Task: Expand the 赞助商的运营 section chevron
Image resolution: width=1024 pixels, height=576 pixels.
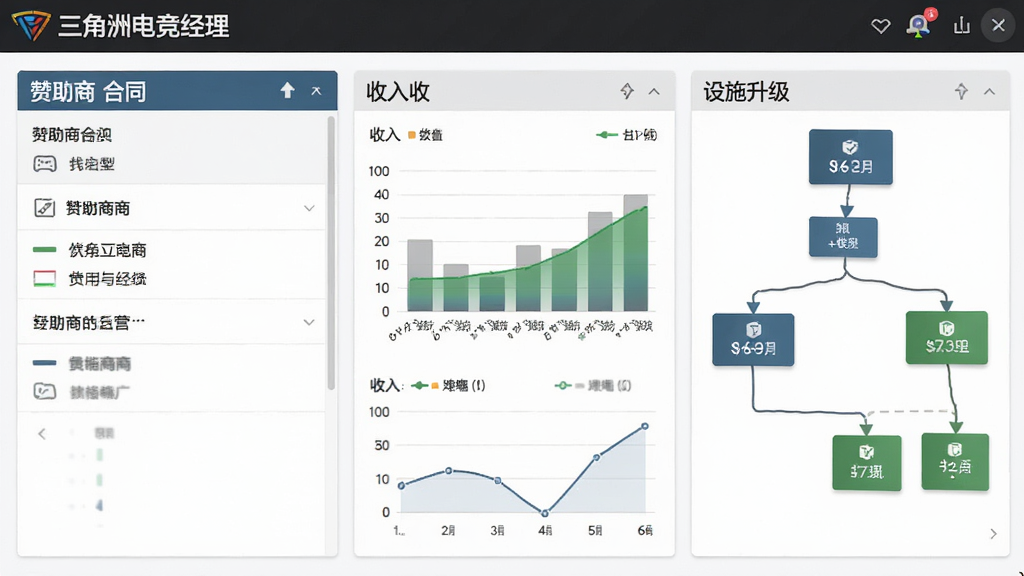Action: pyautogui.click(x=309, y=322)
